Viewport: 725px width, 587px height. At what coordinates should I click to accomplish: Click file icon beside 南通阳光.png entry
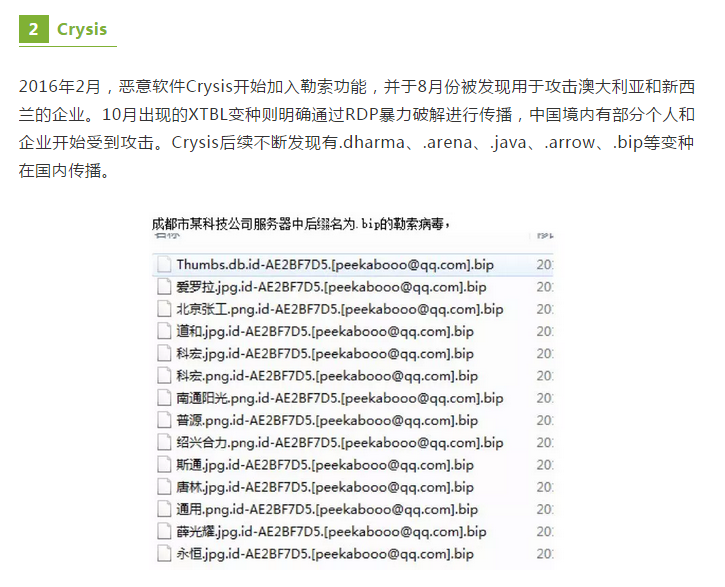tap(164, 397)
